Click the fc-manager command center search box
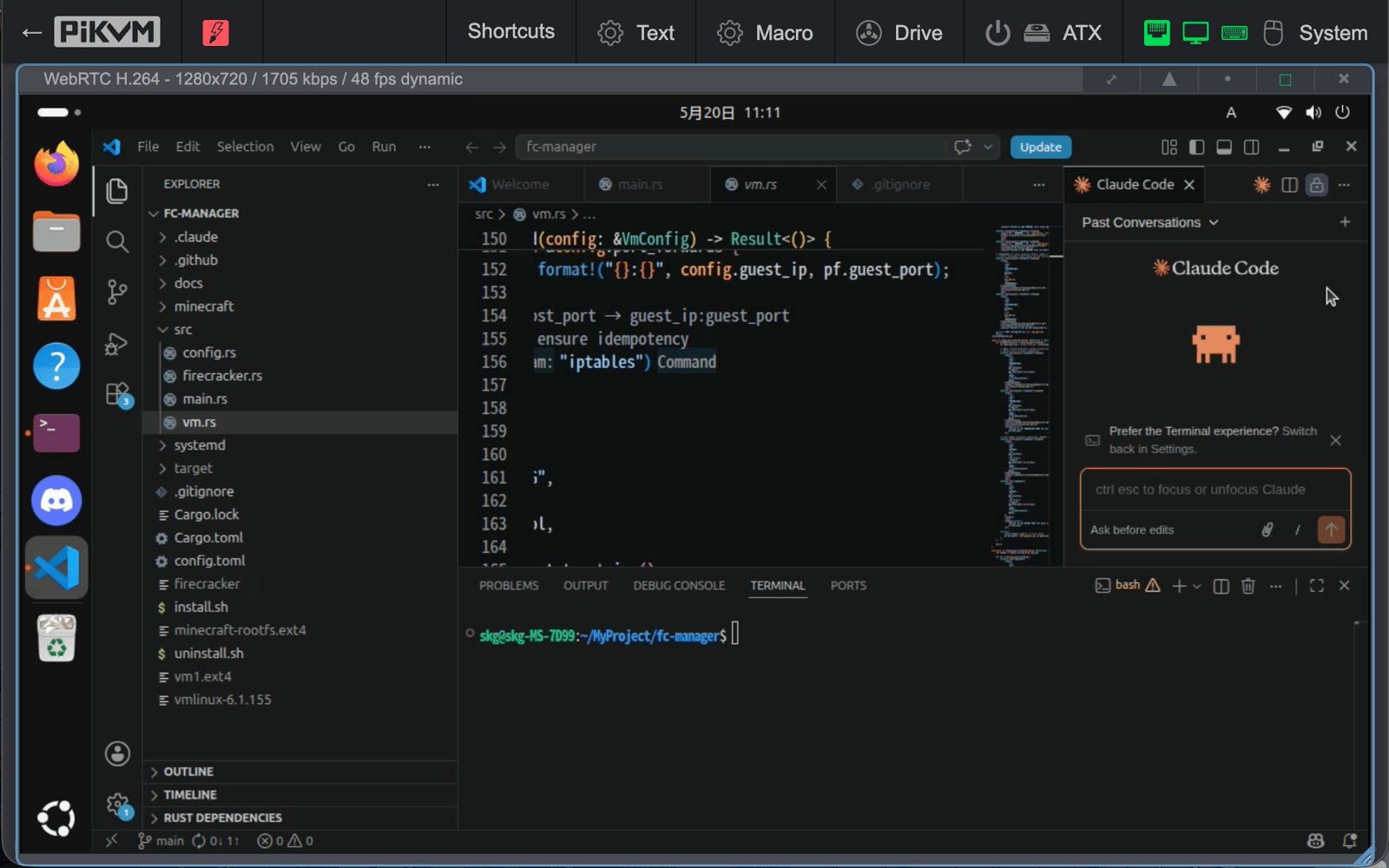The height and width of the screenshot is (868, 1389). click(x=730, y=147)
